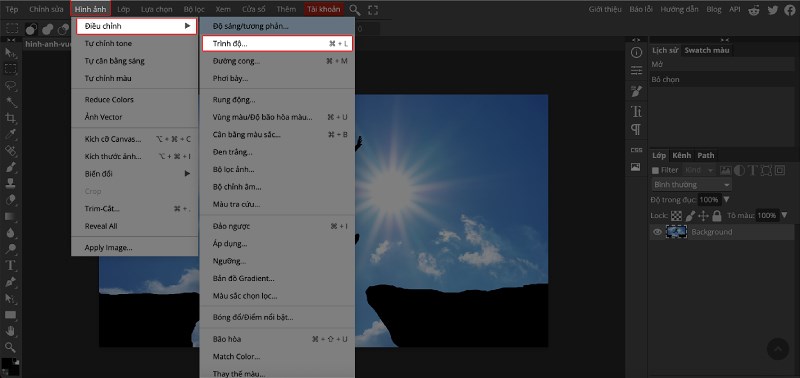
Task: Open the Twitter link icon
Action: (772, 10)
